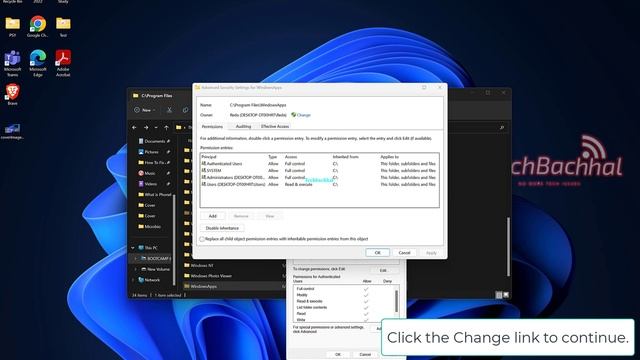
Task: Open Music in Explorer sidebar
Action: point(149,173)
